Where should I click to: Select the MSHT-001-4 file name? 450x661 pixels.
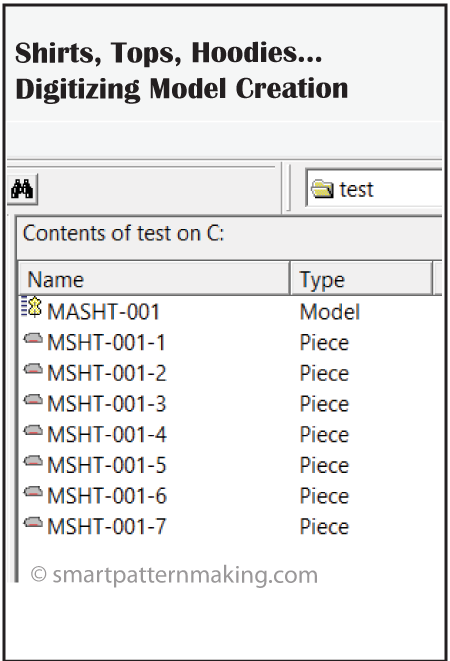(x=107, y=434)
